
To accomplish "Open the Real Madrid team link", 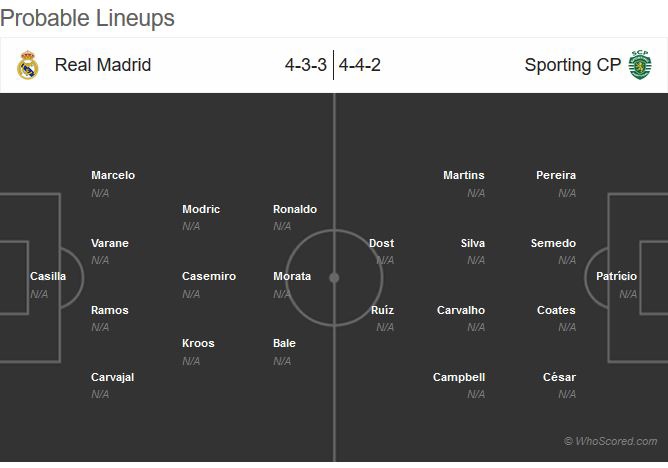I will [x=103, y=65].
